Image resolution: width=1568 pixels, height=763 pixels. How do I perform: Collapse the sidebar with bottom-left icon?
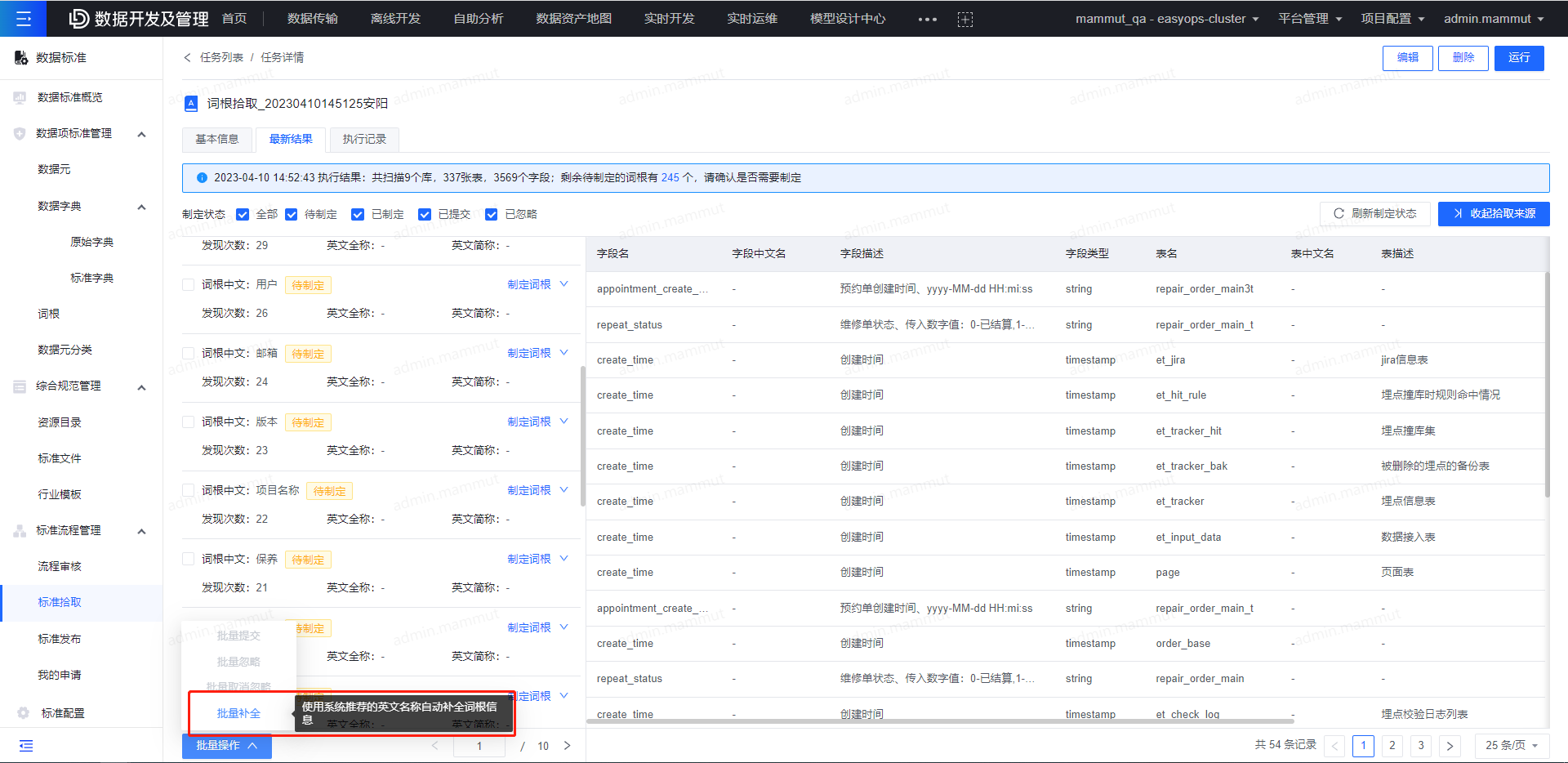click(26, 745)
